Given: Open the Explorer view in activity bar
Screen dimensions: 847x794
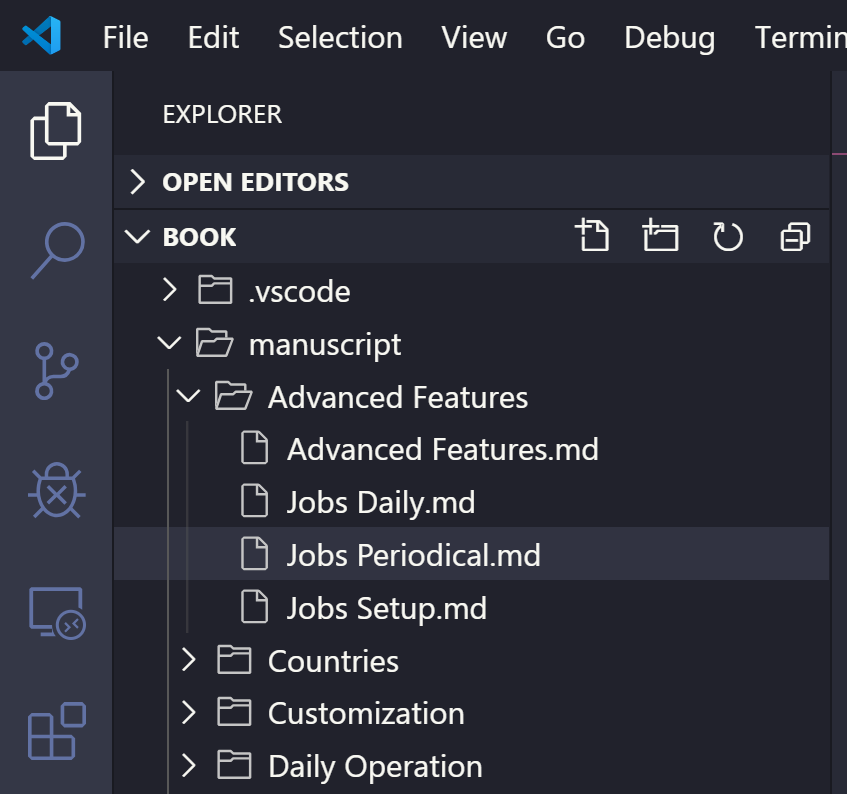Looking at the screenshot, I should click(x=56, y=131).
